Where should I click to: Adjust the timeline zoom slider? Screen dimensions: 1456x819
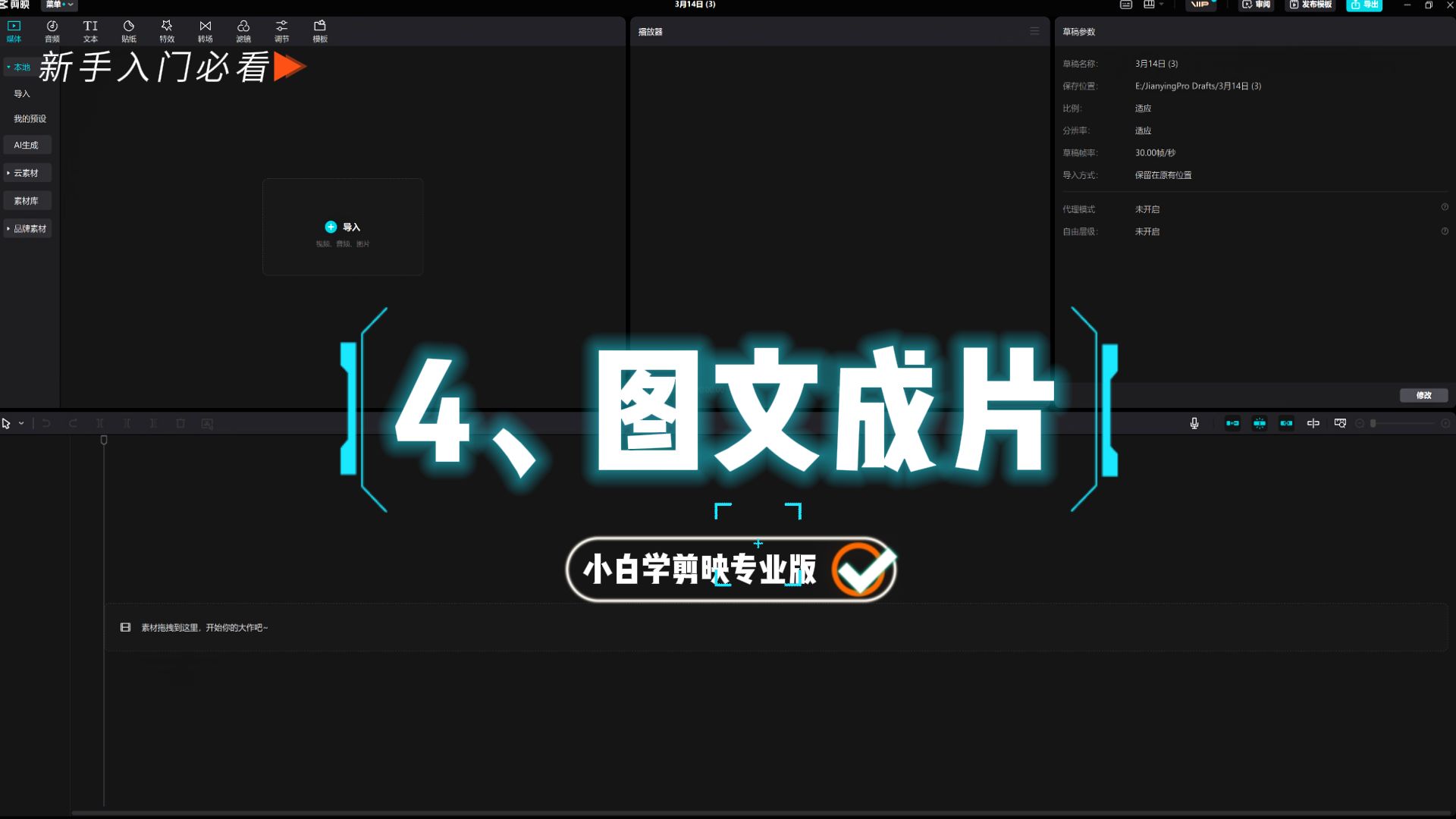pyautogui.click(x=1403, y=423)
